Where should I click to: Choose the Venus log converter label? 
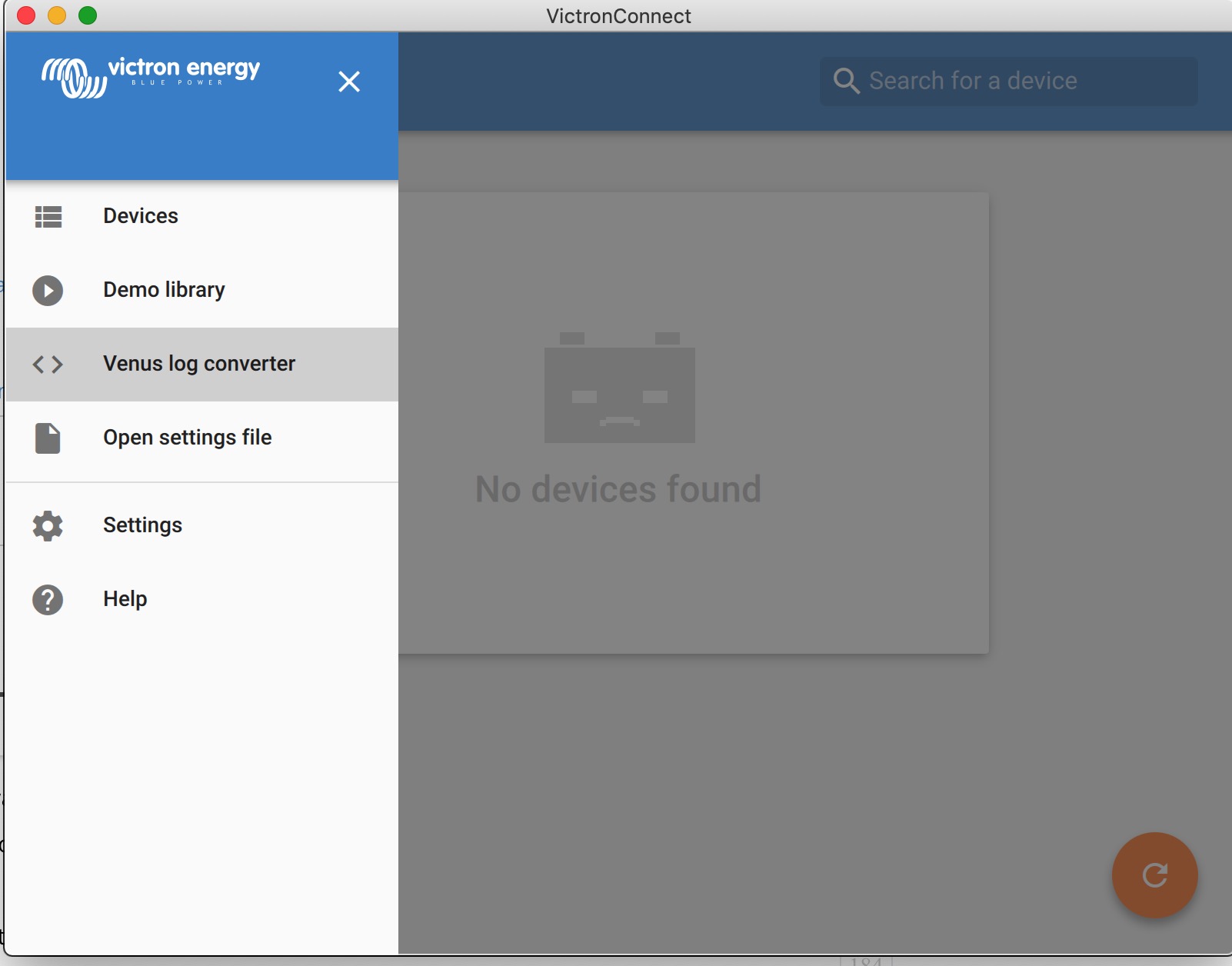click(x=199, y=364)
